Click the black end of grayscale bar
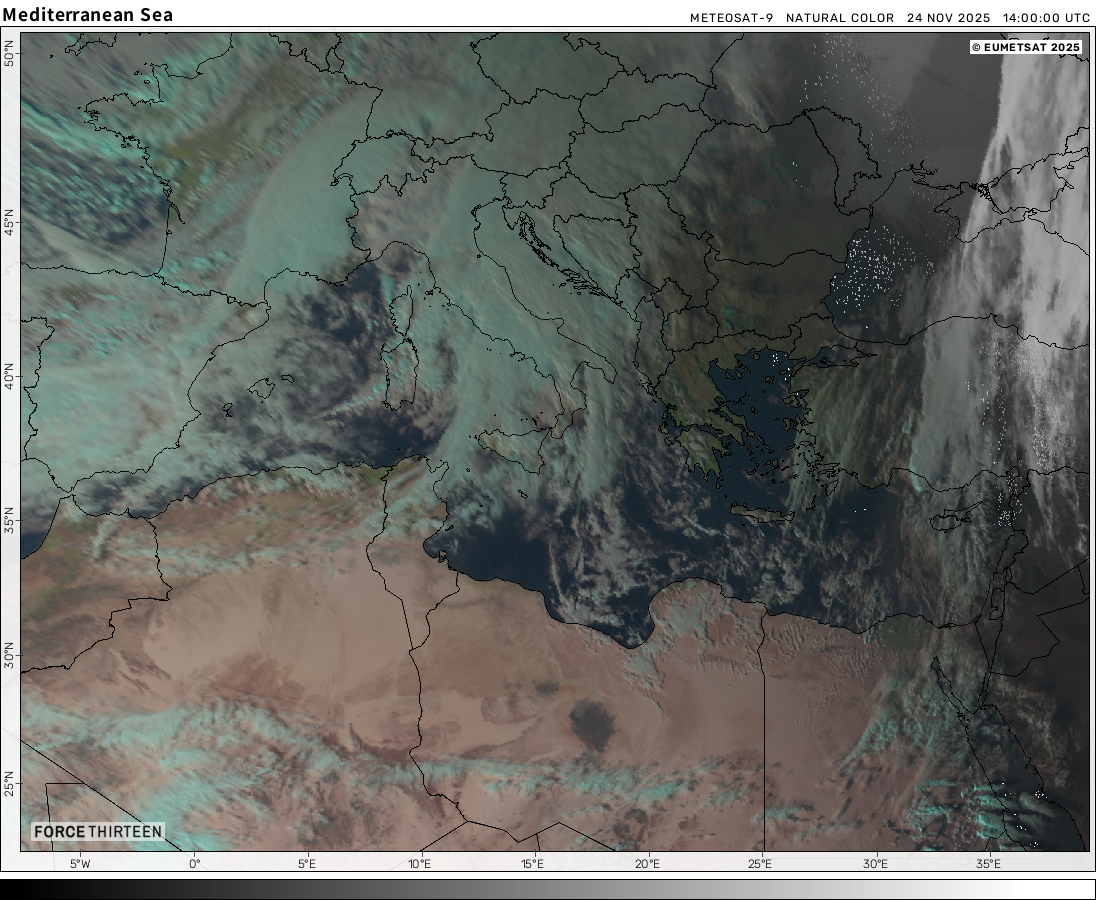This screenshot has width=1096, height=900. 8,889
